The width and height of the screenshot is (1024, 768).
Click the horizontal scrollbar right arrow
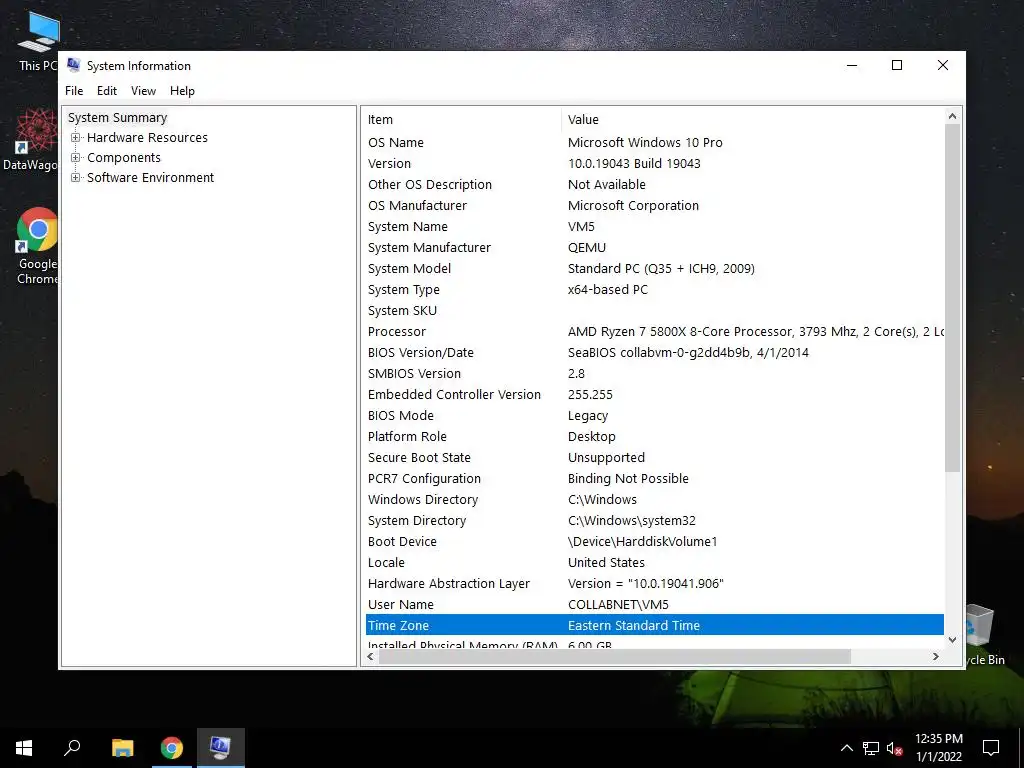click(936, 656)
